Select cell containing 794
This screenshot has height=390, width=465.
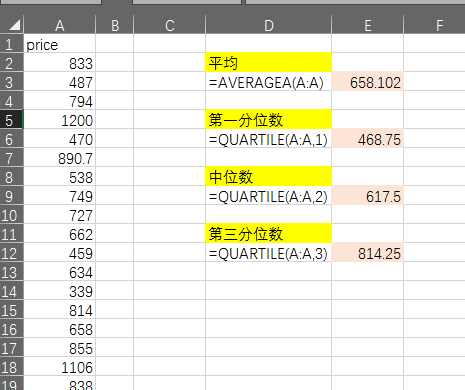[x=60, y=100]
